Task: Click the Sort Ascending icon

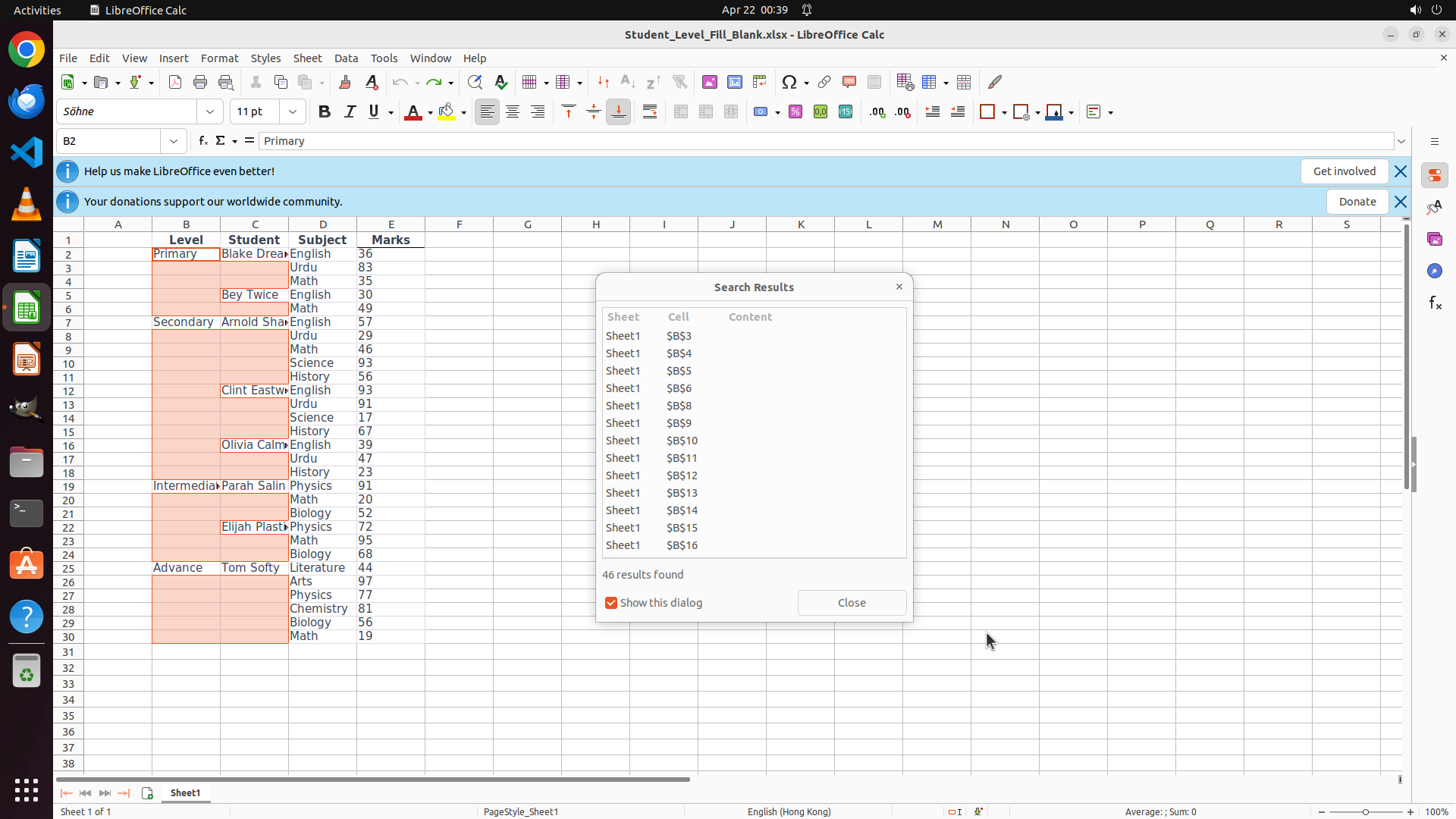Action: (x=628, y=82)
